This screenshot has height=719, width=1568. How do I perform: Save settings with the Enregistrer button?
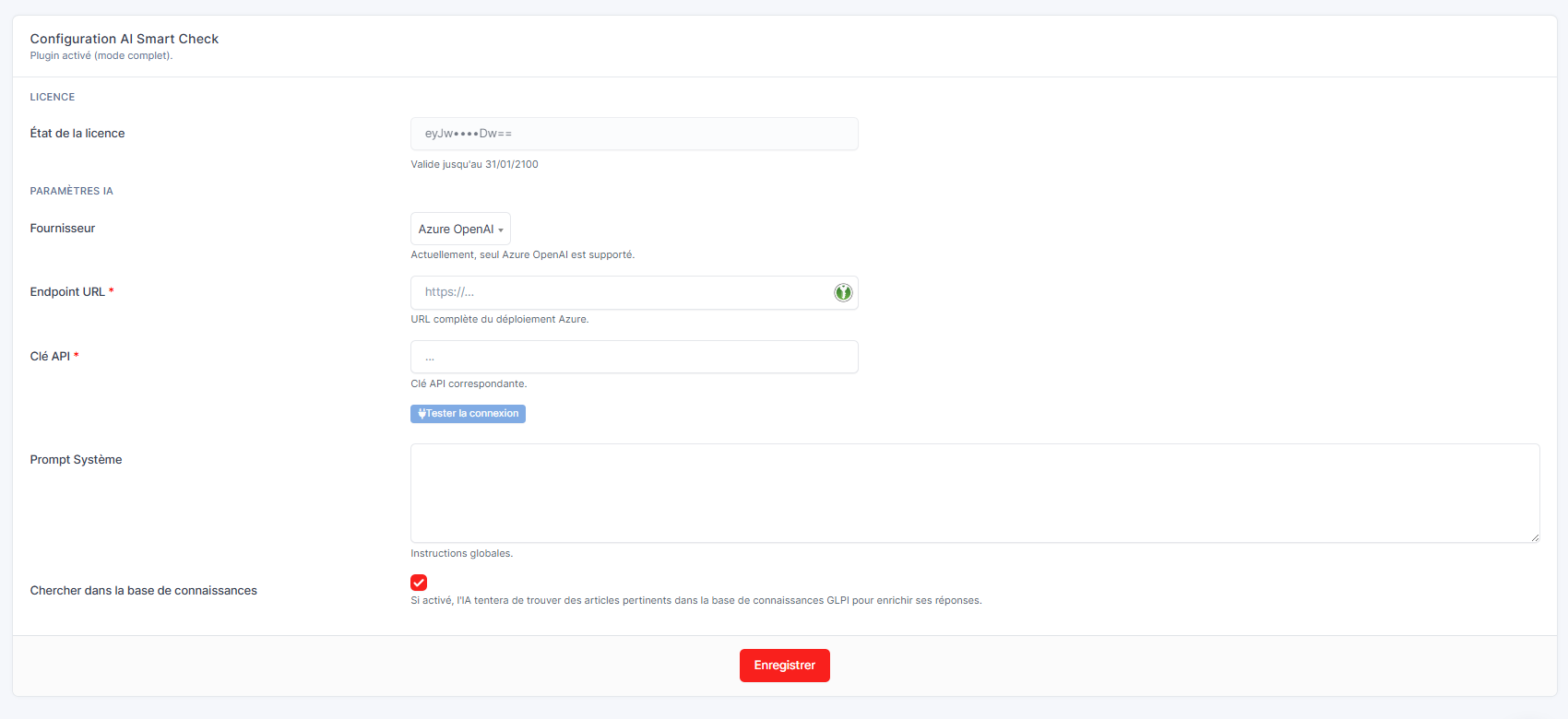point(784,666)
